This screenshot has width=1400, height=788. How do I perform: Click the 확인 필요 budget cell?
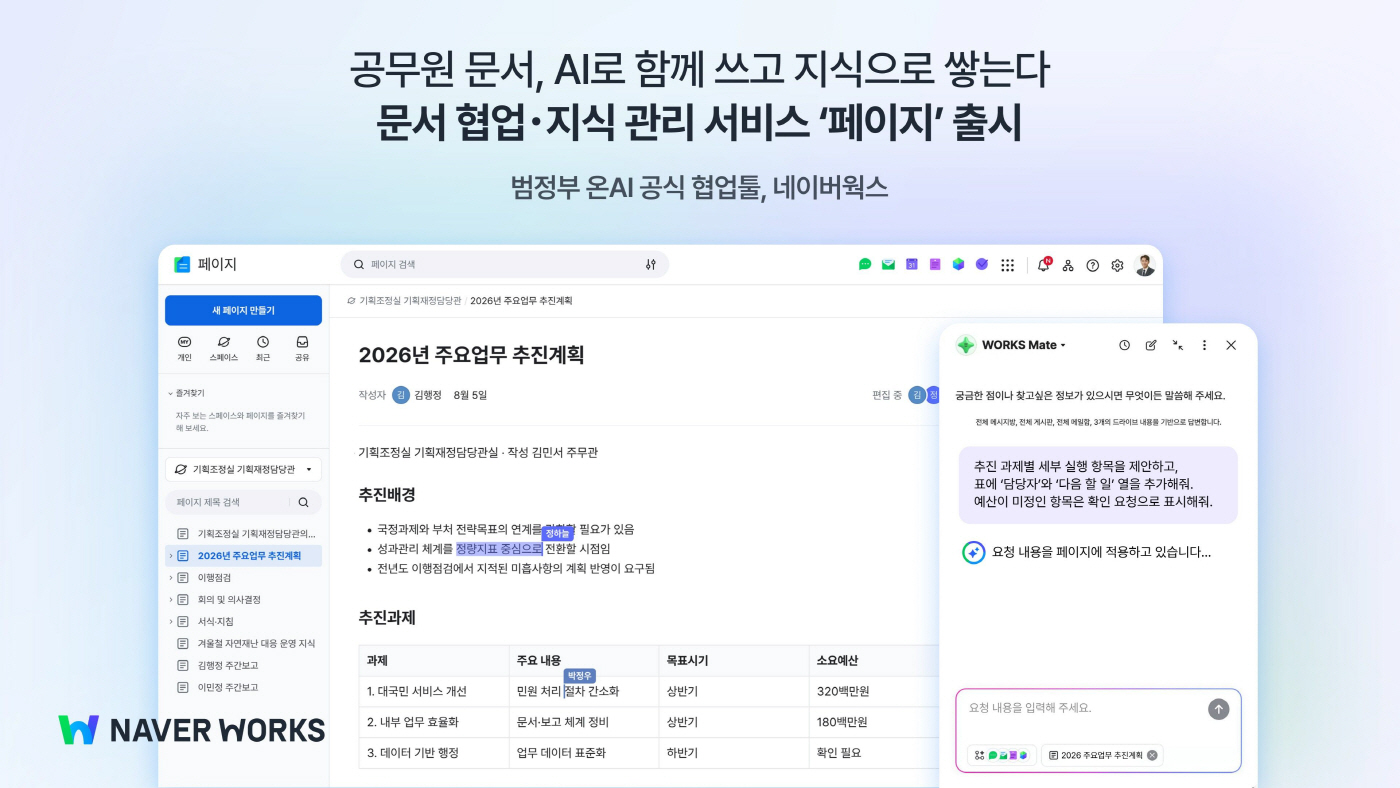[x=875, y=753]
